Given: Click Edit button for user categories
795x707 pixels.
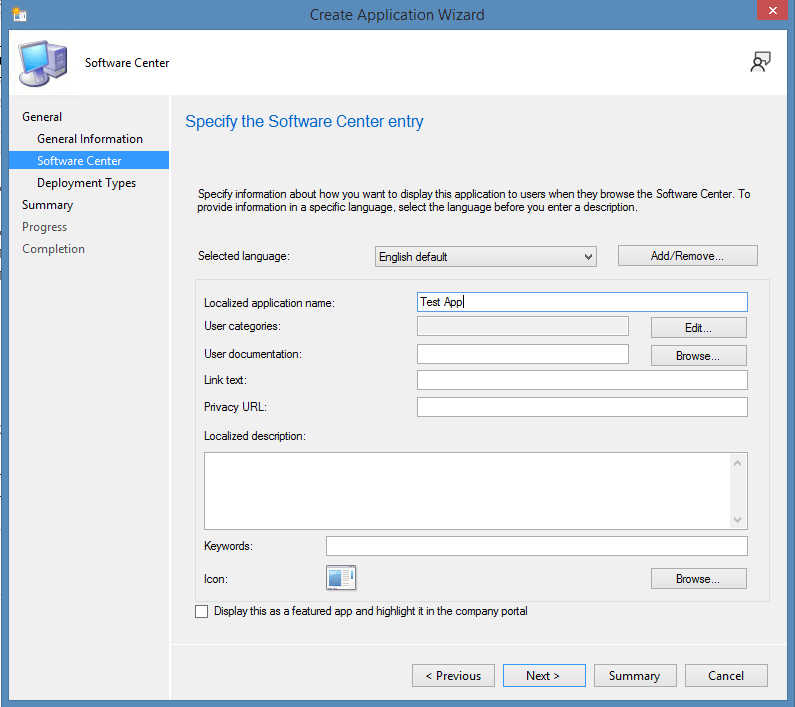Looking at the screenshot, I should [699, 328].
